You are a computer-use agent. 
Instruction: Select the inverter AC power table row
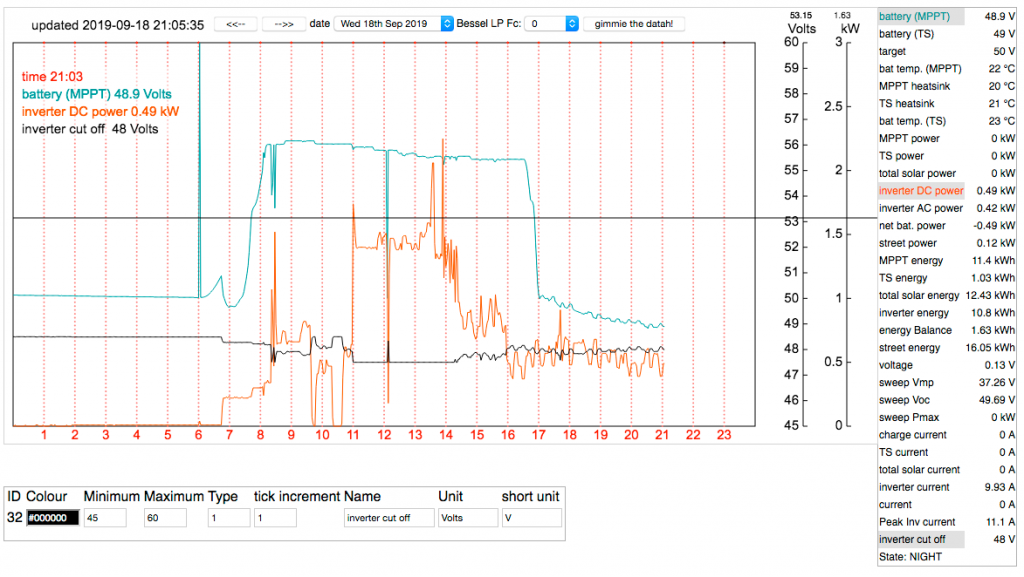point(948,208)
